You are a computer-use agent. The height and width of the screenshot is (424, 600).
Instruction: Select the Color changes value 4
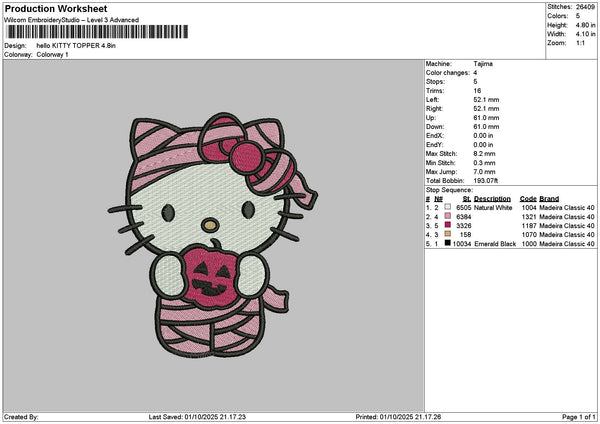point(475,73)
